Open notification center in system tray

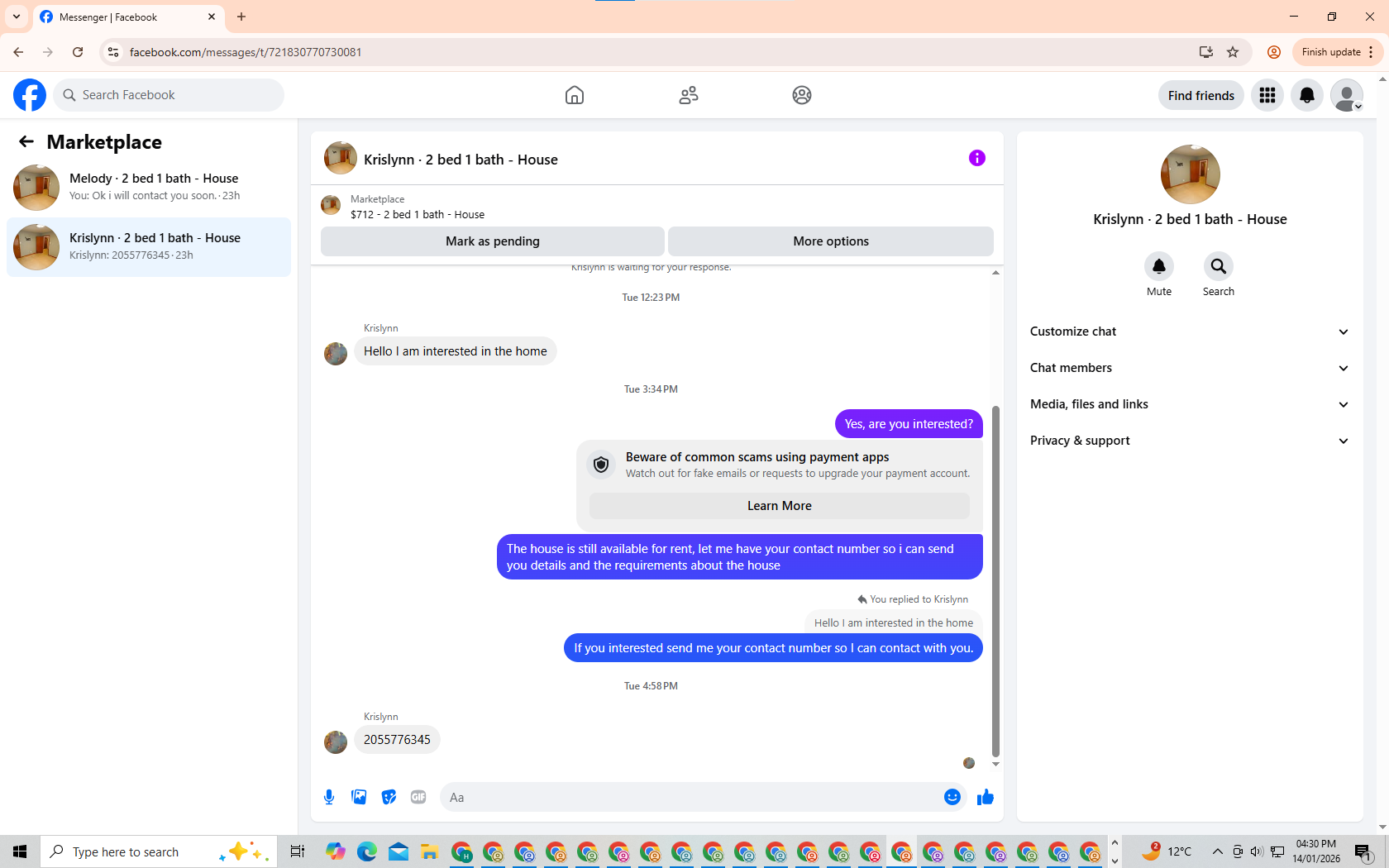(1363, 851)
